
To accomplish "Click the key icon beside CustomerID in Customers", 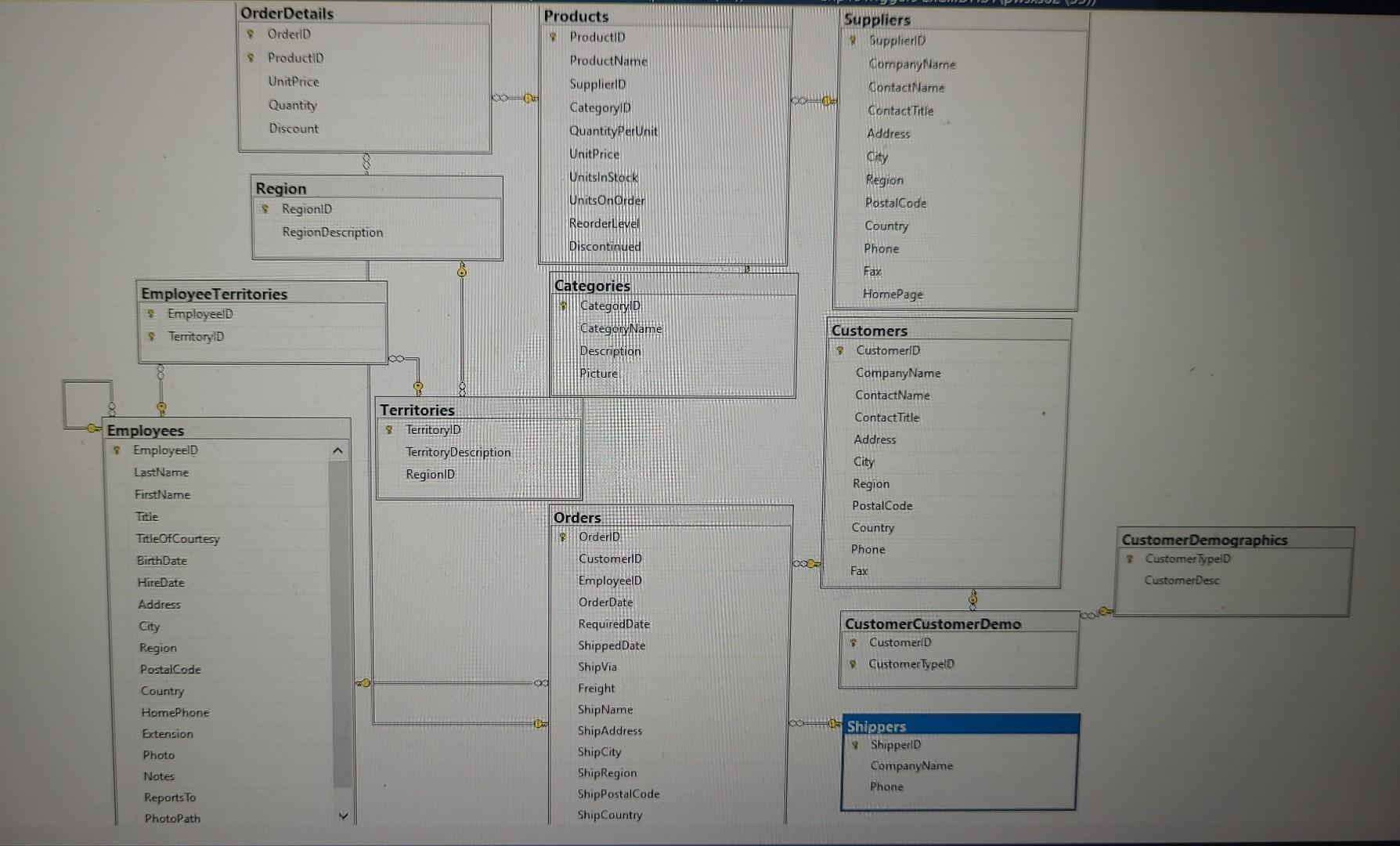I will tap(839, 351).
